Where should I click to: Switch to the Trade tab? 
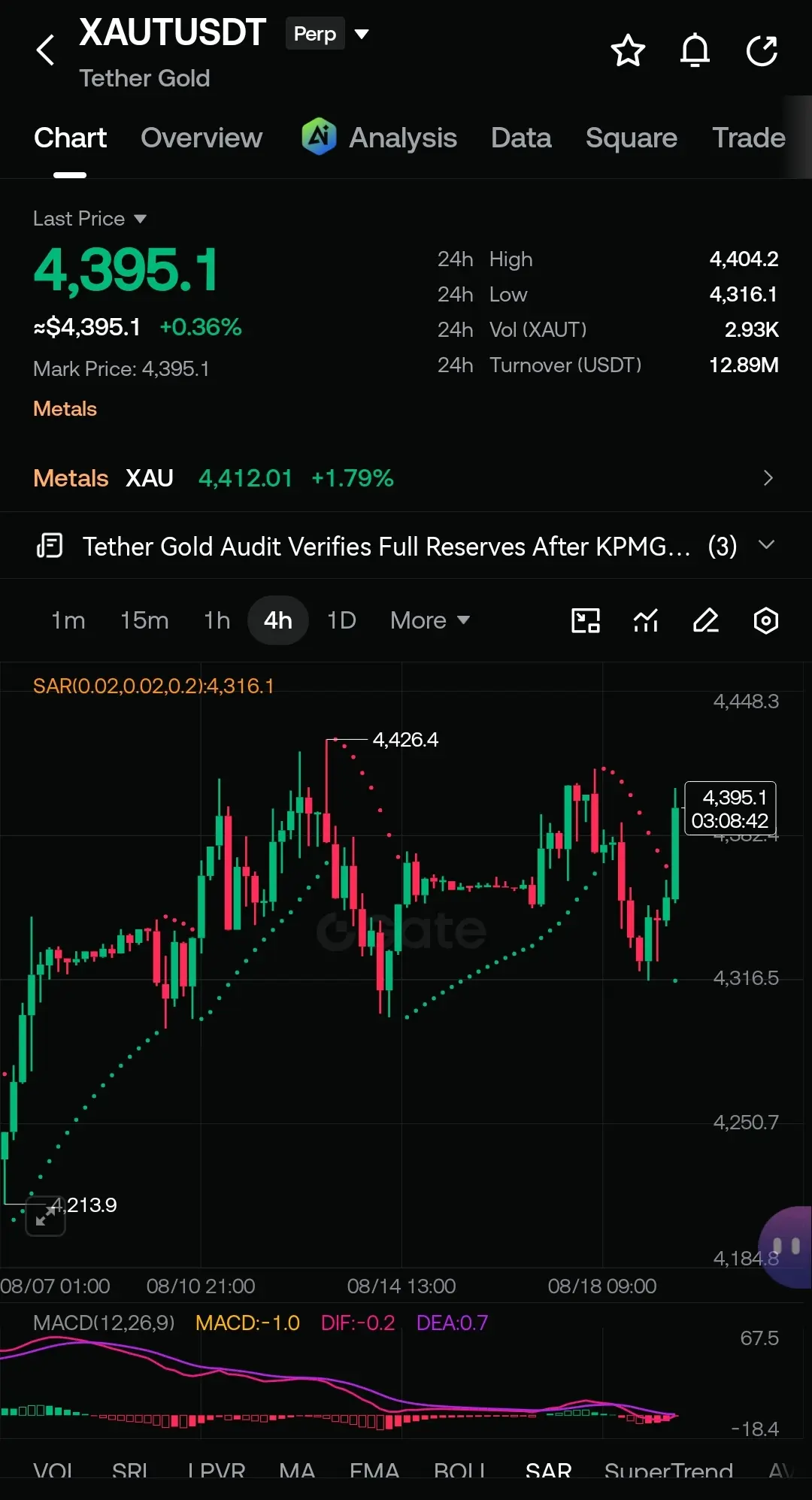pos(749,138)
